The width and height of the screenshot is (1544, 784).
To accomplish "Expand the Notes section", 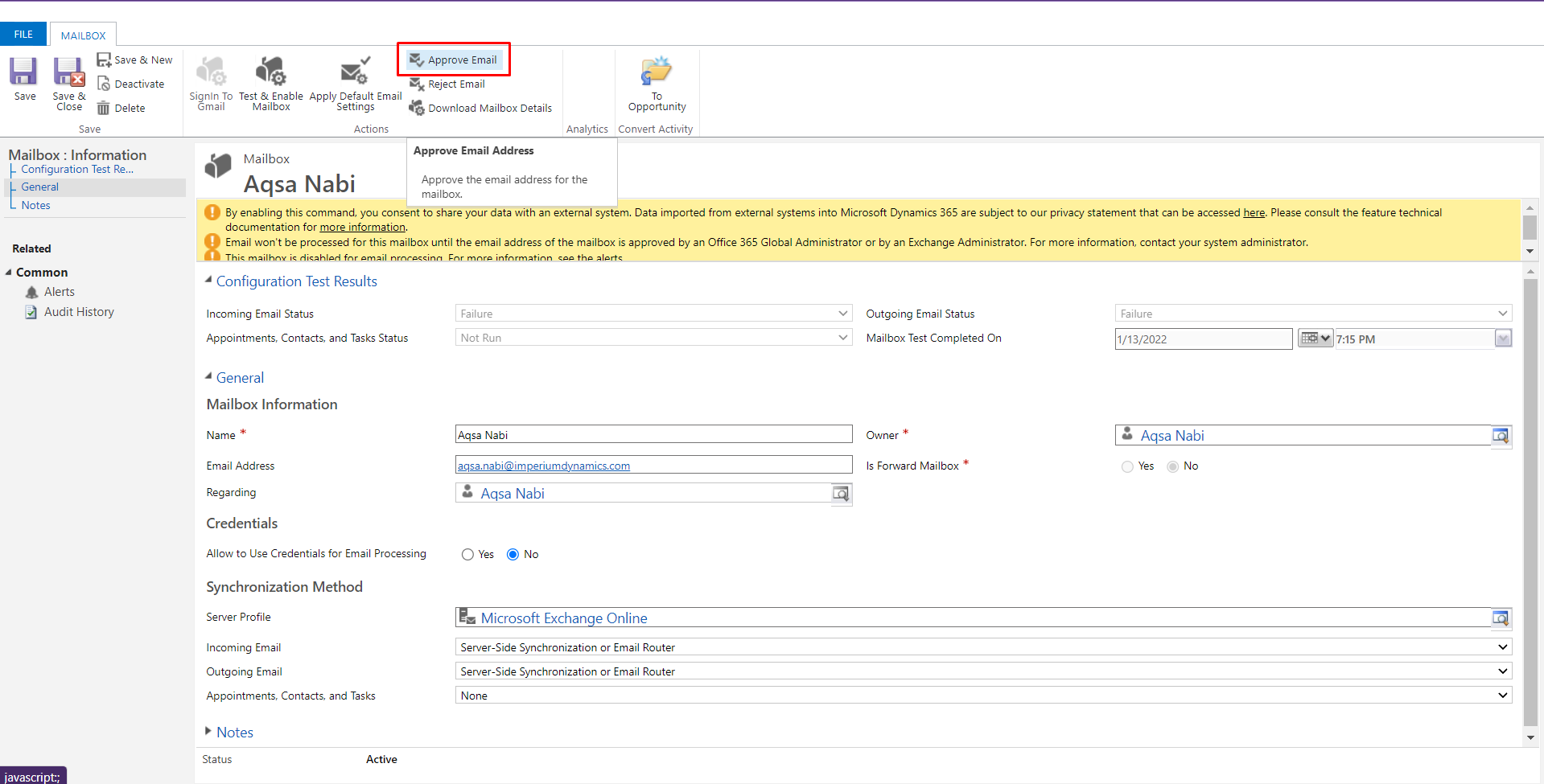I will coord(234,733).
